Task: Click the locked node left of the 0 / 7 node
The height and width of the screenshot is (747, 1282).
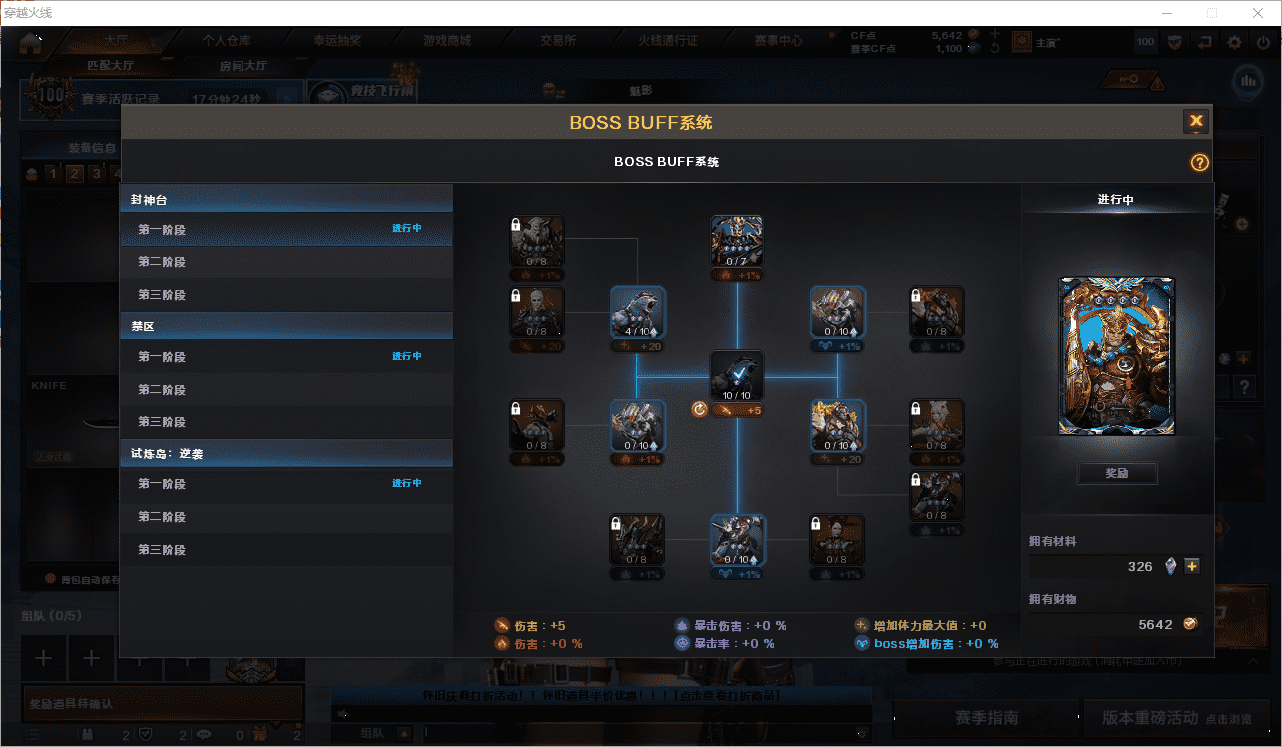Action: tap(537, 241)
